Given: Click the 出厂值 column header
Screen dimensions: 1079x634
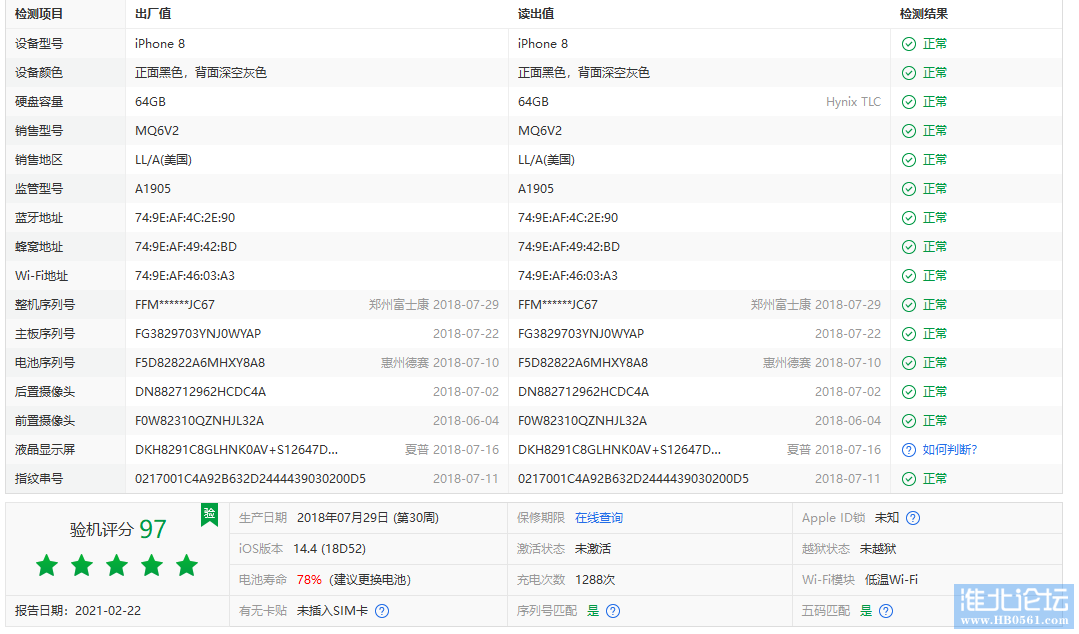Looking at the screenshot, I should click(153, 14).
